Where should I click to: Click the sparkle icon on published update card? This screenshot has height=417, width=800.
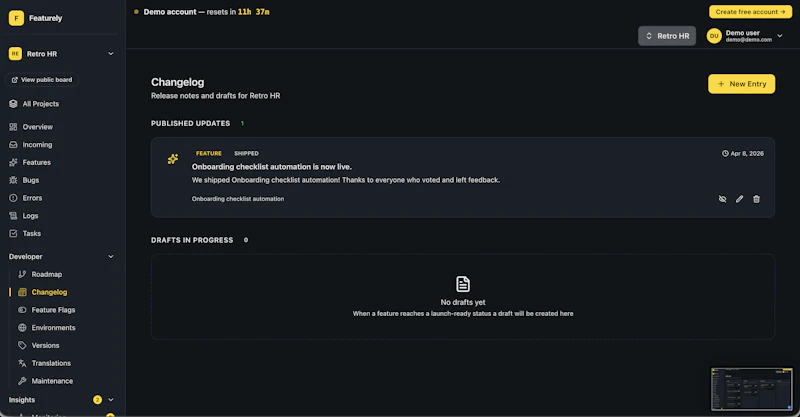coord(173,159)
